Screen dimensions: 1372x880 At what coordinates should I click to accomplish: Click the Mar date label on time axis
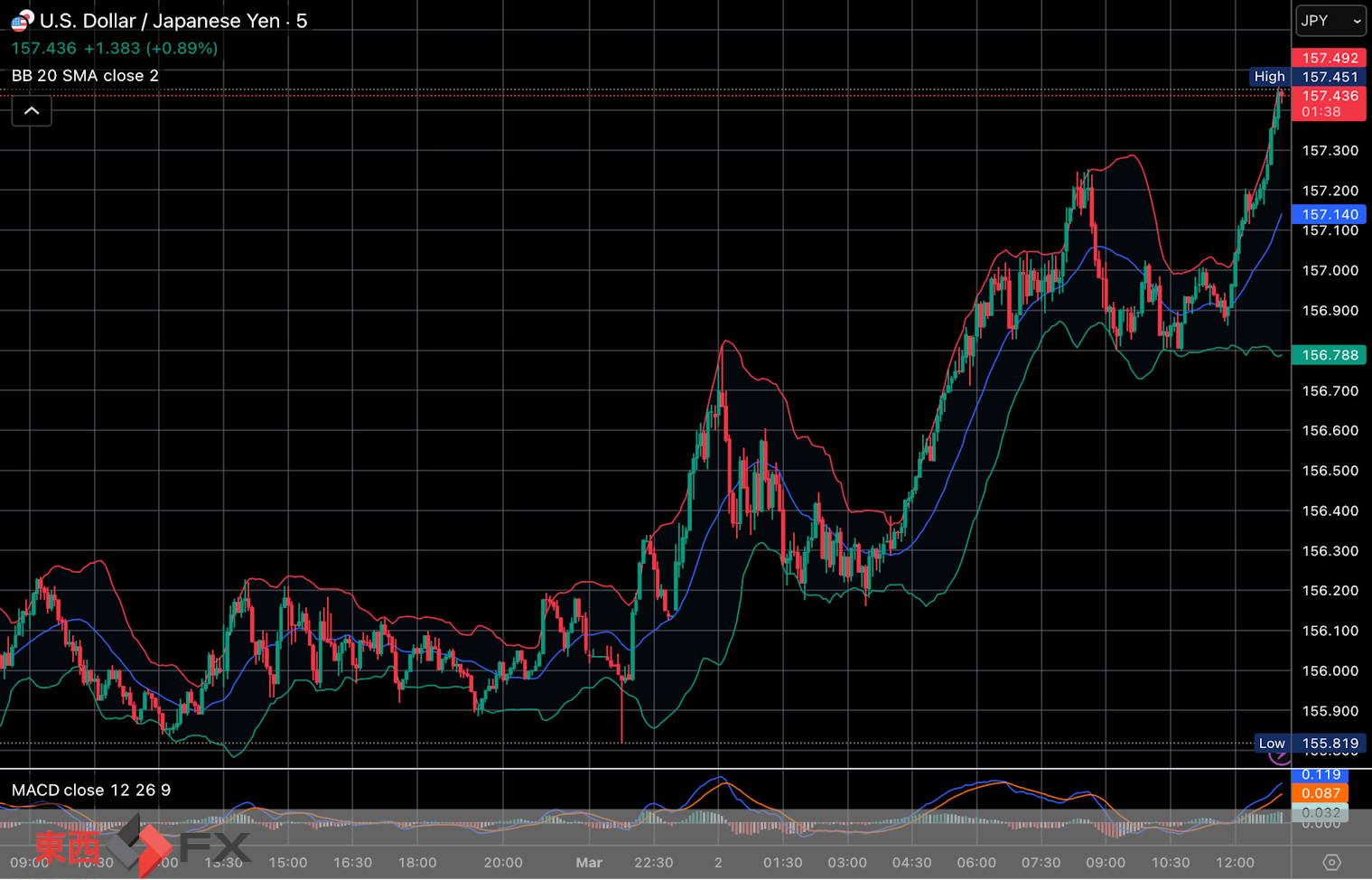[x=589, y=863]
